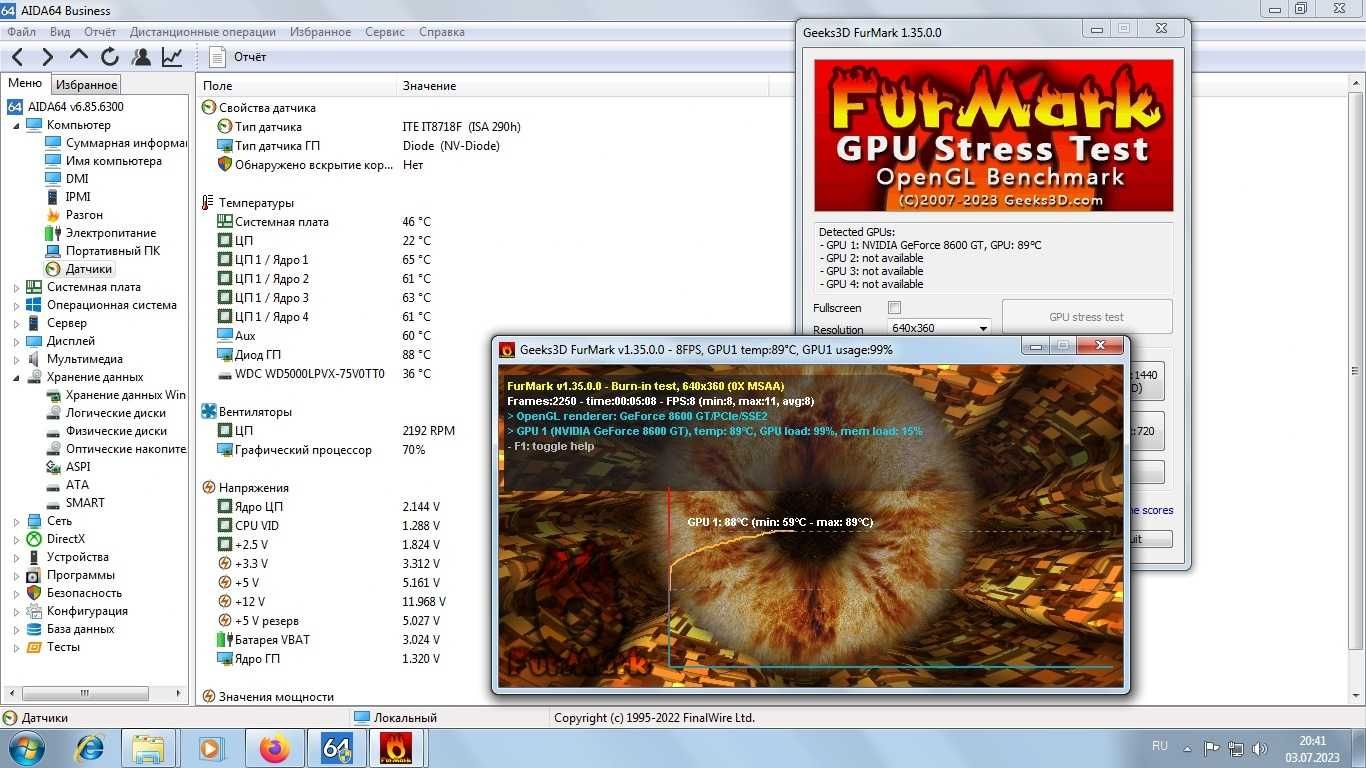This screenshot has height=768, width=1366.
Task: Click the forward arrow in AIDA64 toolbar
Action: pyautogui.click(x=47, y=57)
